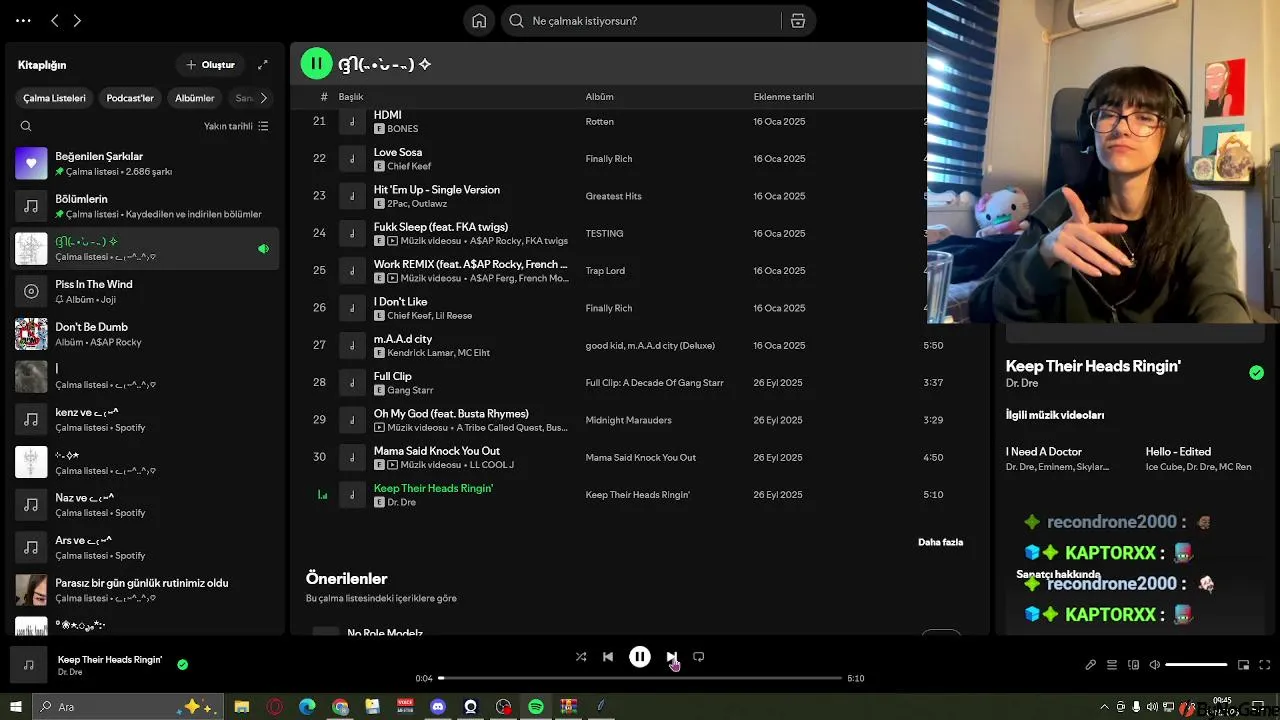This screenshot has width=1280, height=720.
Task: Toggle saved checkmark in now-playing bar
Action: (182, 664)
